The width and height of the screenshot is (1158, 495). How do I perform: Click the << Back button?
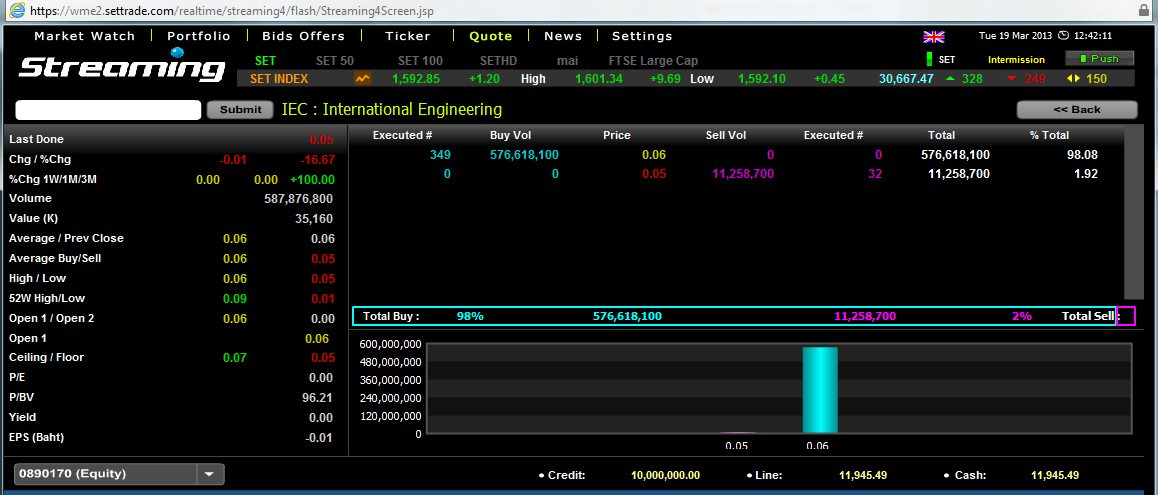pos(1077,109)
